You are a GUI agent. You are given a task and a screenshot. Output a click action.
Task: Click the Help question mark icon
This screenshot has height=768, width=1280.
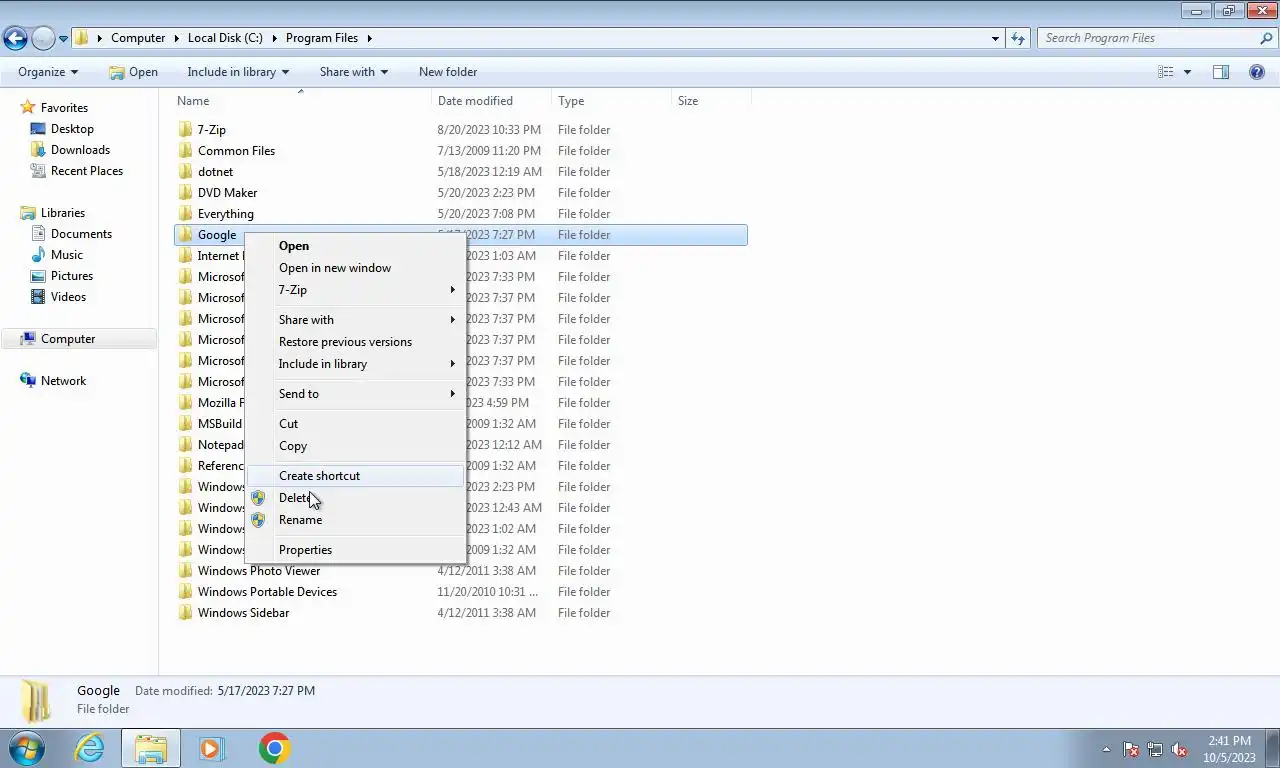[x=1257, y=72]
